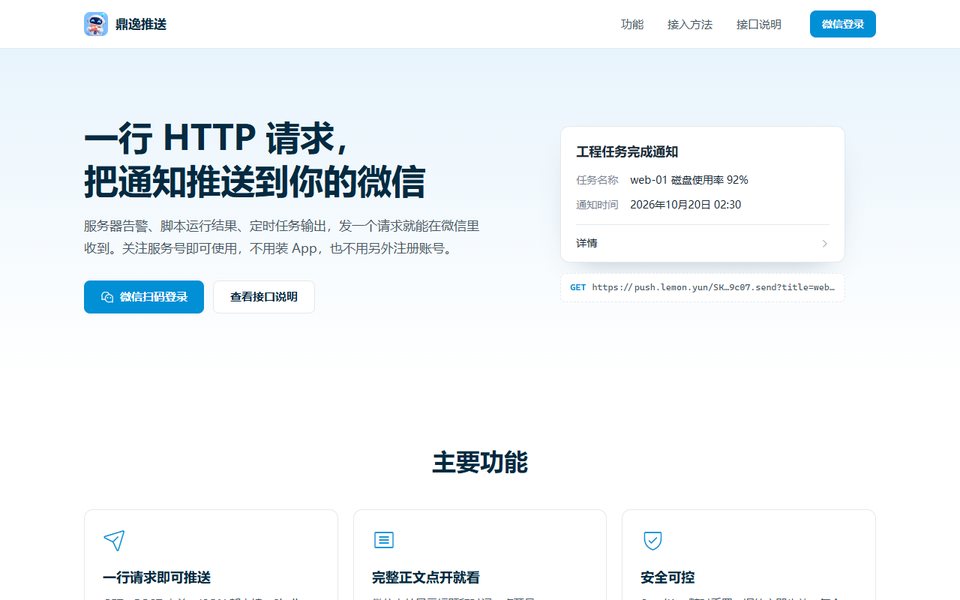Click the 主要功能 section heading
The width and height of the screenshot is (960, 600).
click(x=480, y=462)
